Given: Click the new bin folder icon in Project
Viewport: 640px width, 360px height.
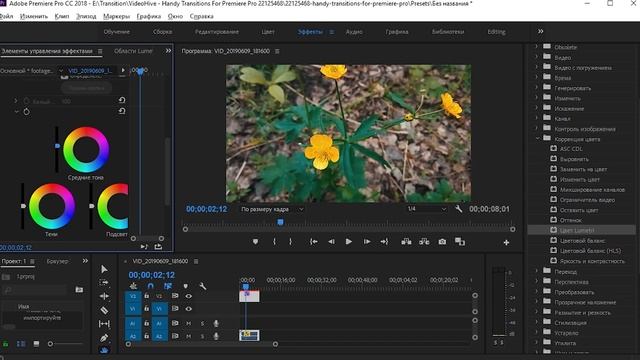Looking at the screenshot, I should pos(79,289).
